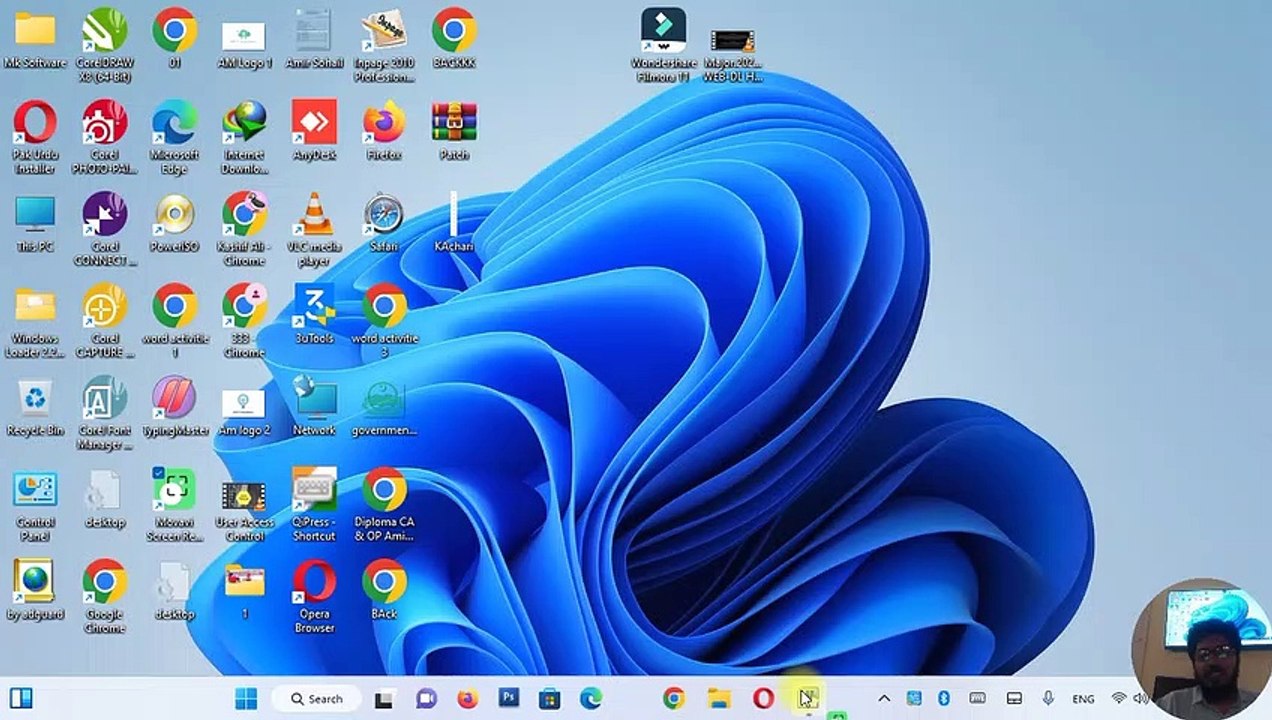The image size is (1272, 720).
Task: Open Photoshop from the taskbar
Action: (509, 698)
